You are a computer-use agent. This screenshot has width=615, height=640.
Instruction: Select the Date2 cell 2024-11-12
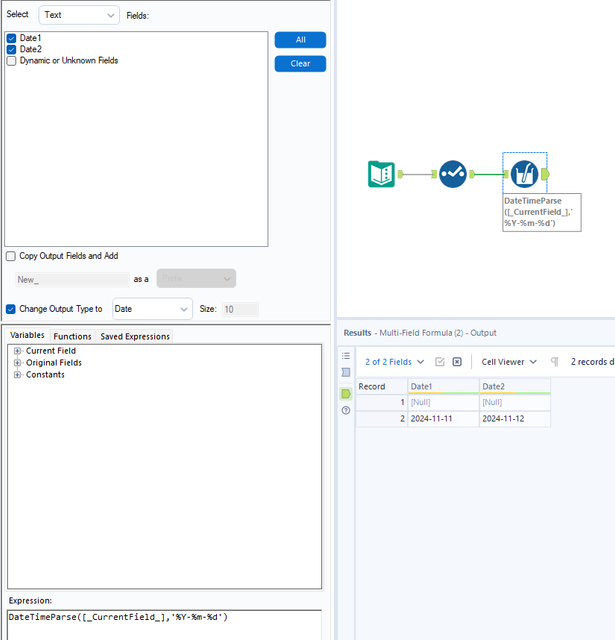tap(515, 419)
